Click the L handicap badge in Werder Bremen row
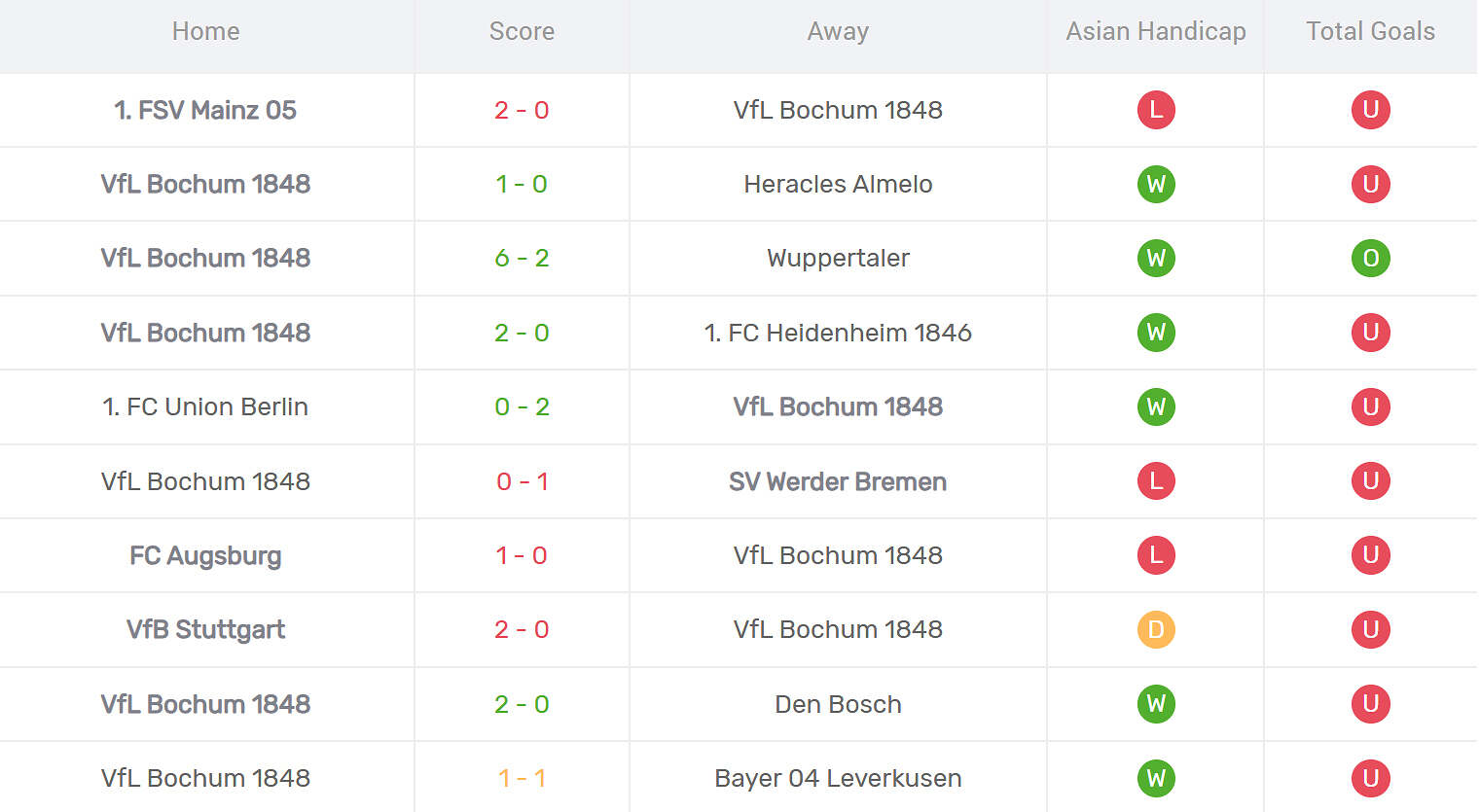The height and width of the screenshot is (812, 1480). point(1156,480)
